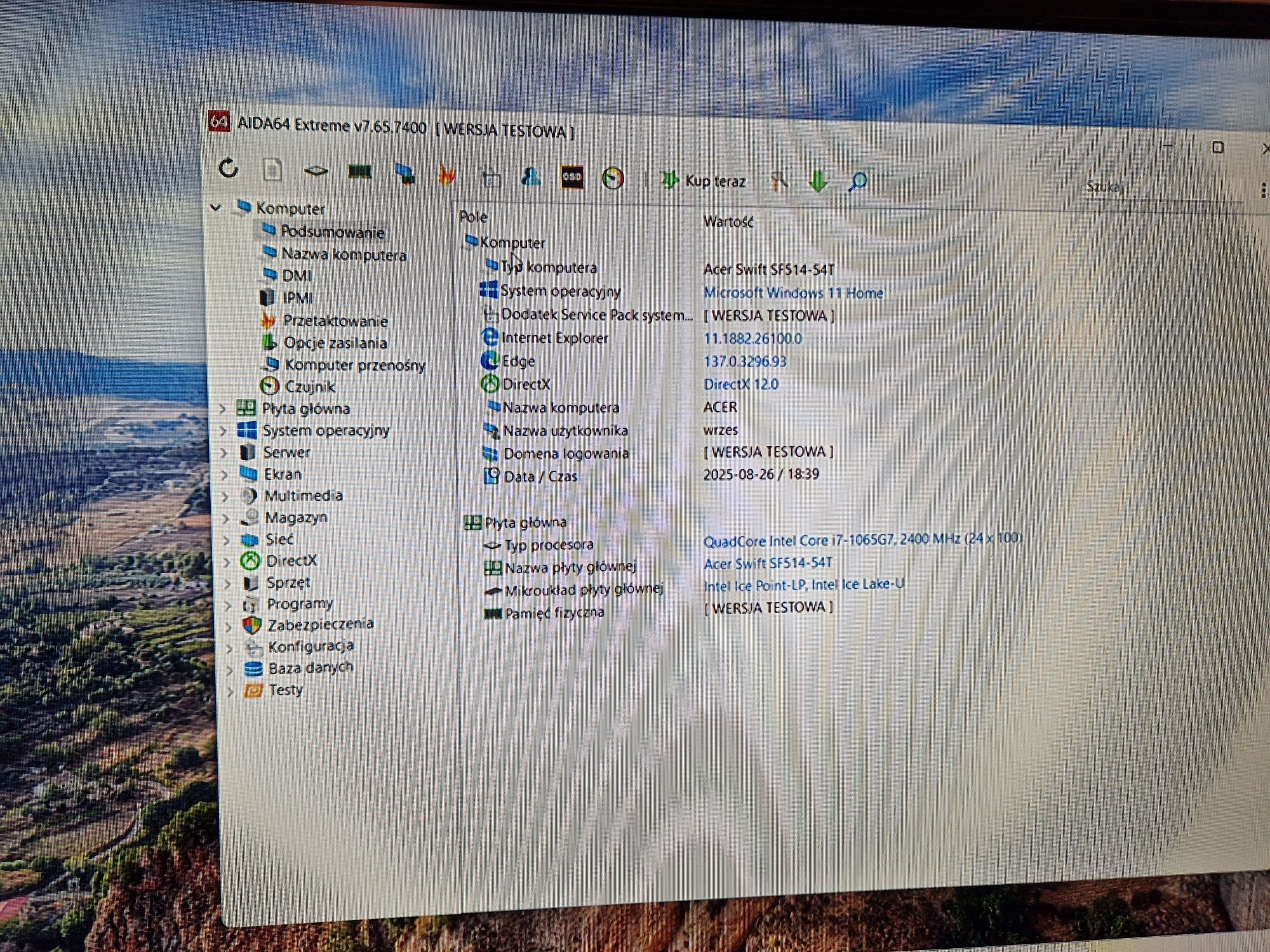
Task: Select the Pamięć fizyczna row
Action: point(658,611)
